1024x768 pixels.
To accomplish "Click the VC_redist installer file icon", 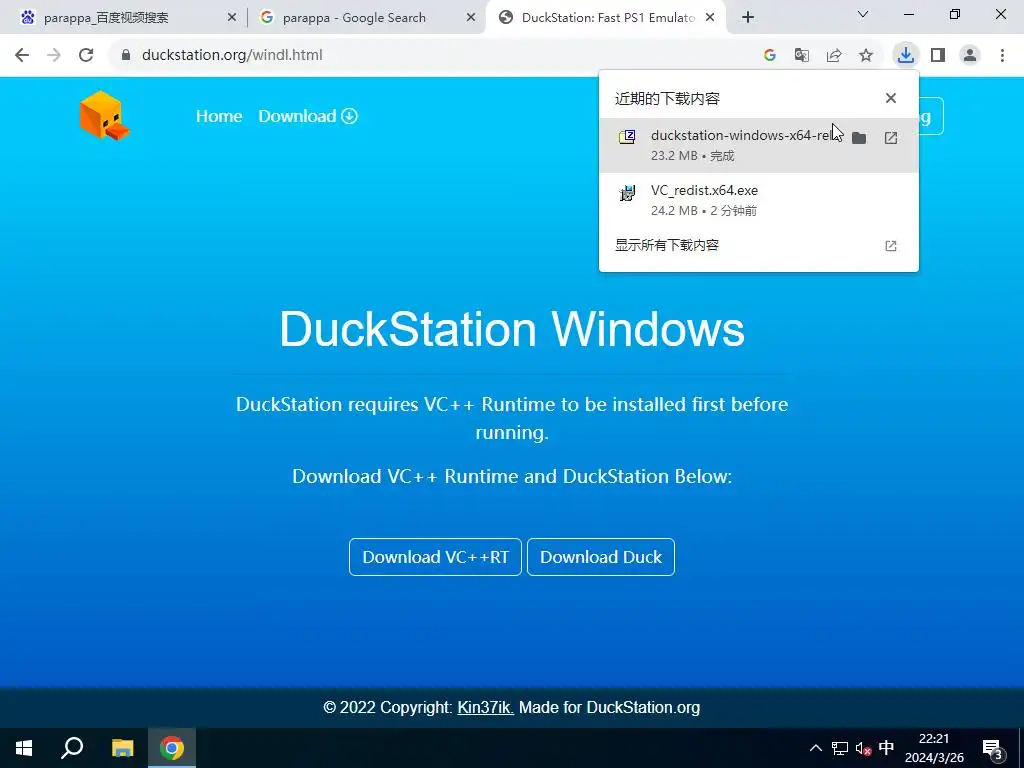I will [x=627, y=193].
